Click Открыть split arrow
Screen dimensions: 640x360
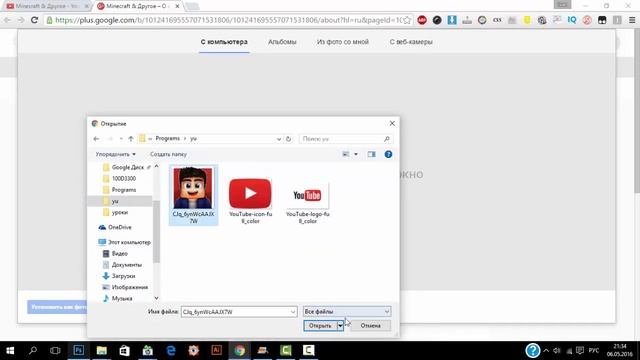(x=340, y=326)
